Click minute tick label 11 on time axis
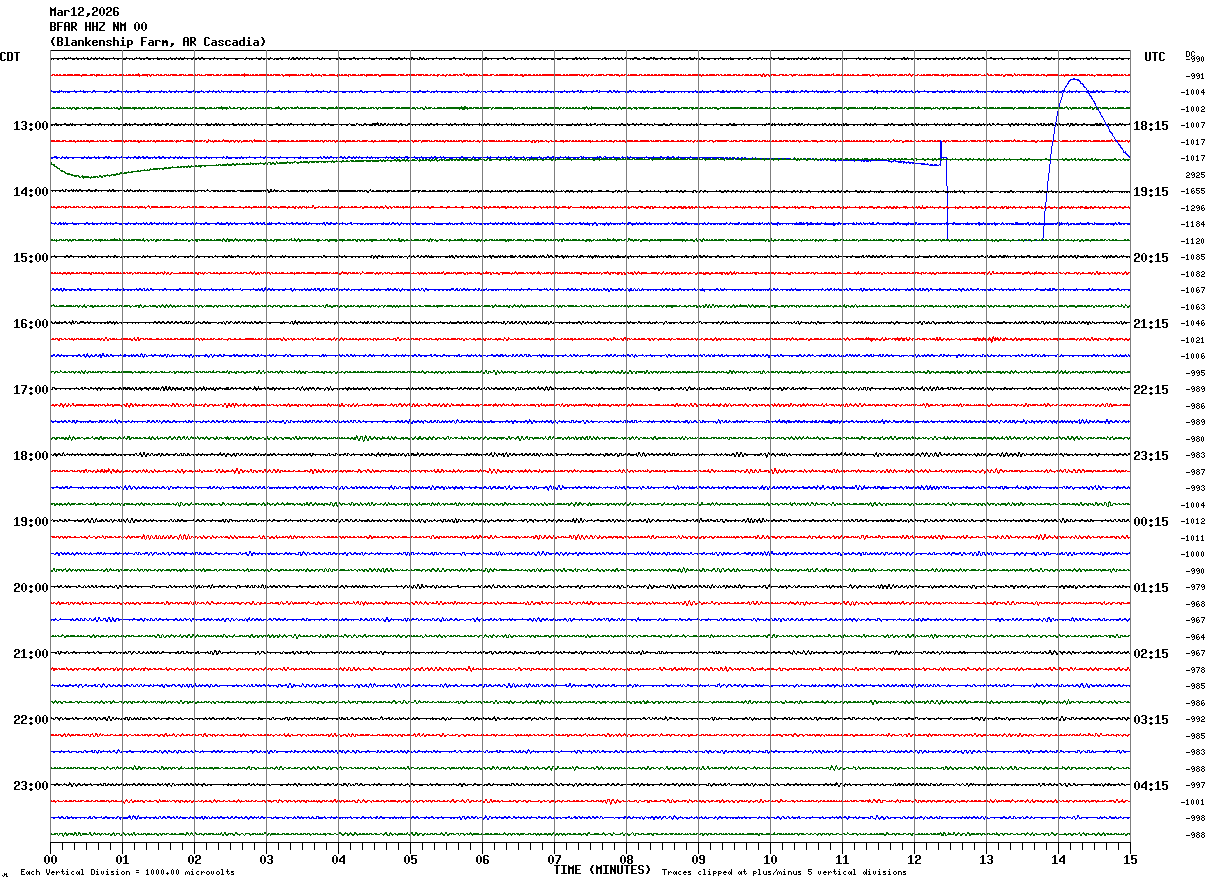This screenshot has height=886, width=1210. (842, 859)
